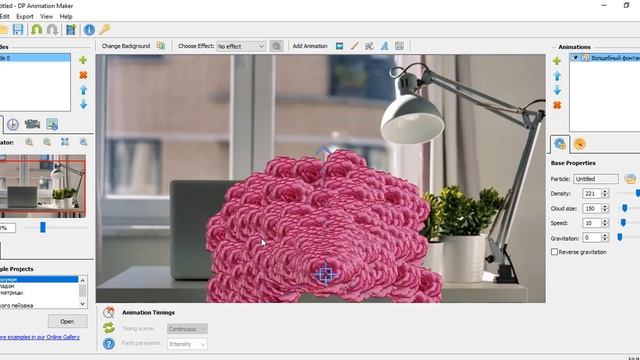Open the Continuous timing scheme dropdown
This screenshot has height=360, width=640.
click(187, 329)
